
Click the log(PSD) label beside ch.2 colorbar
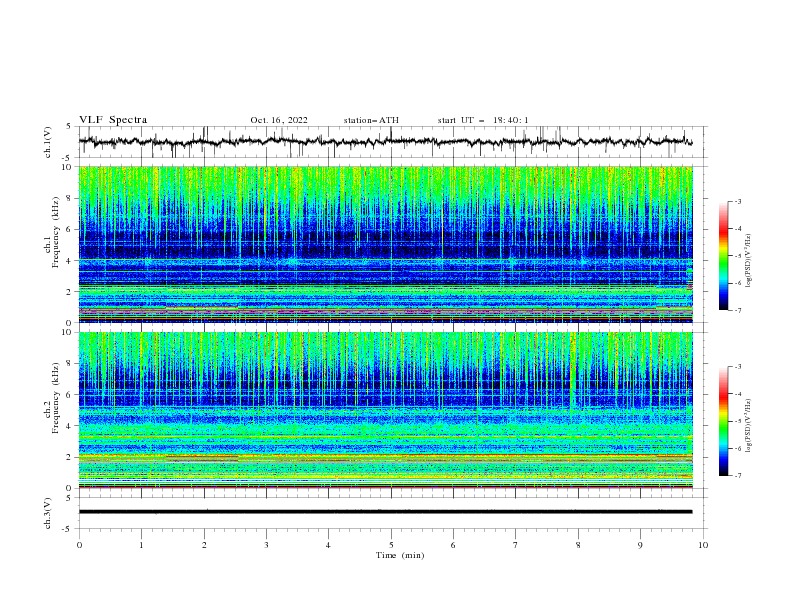coord(749,426)
